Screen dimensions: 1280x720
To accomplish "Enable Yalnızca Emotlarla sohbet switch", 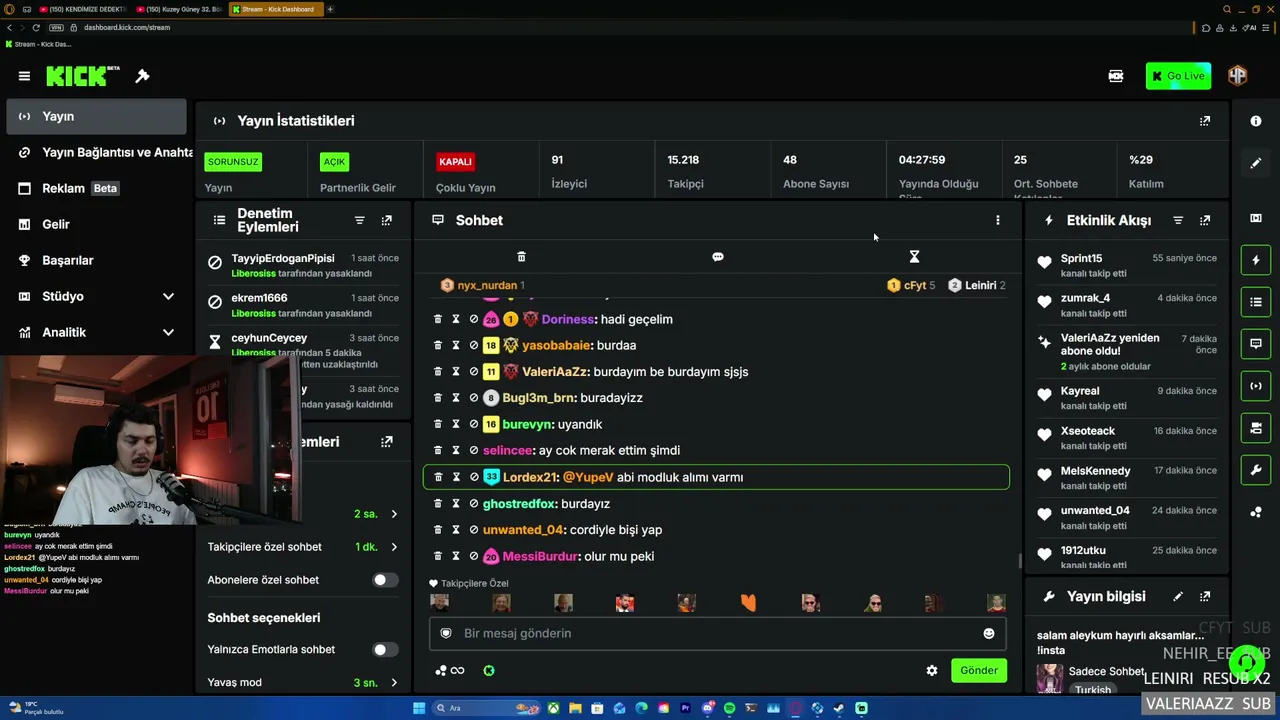I will (385, 650).
